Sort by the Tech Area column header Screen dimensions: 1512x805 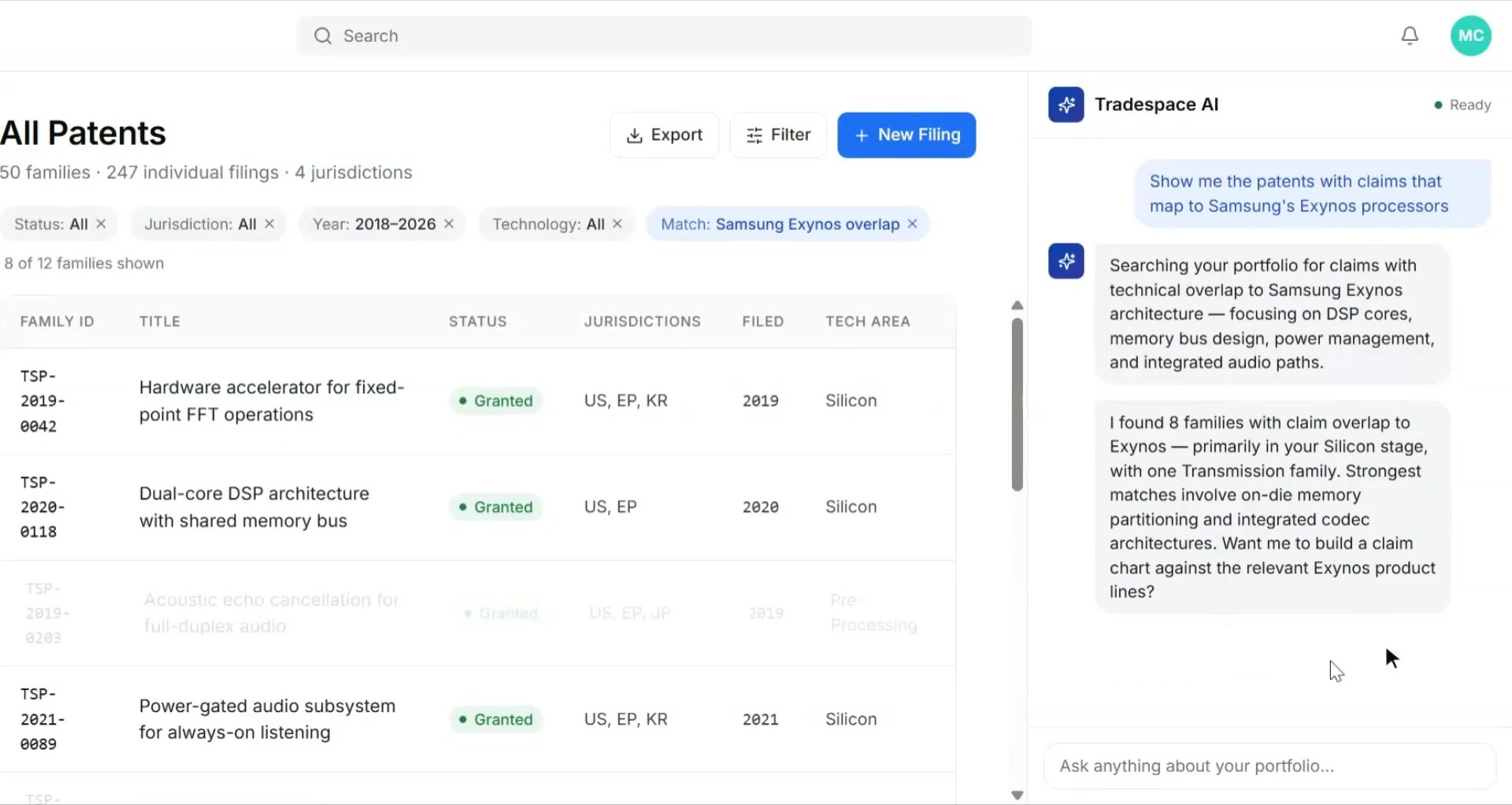point(867,321)
